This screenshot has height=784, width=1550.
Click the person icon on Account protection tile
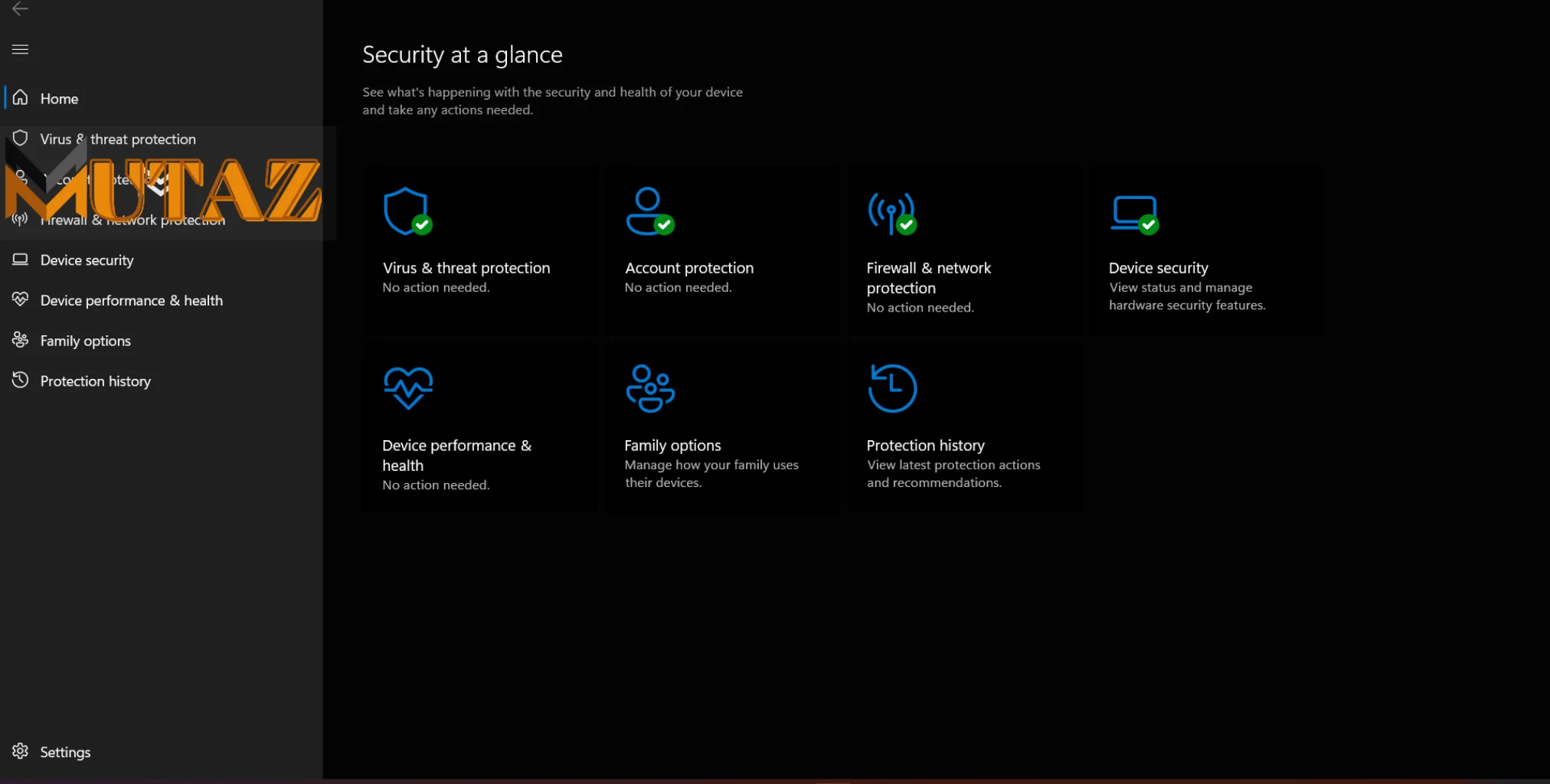click(x=649, y=211)
